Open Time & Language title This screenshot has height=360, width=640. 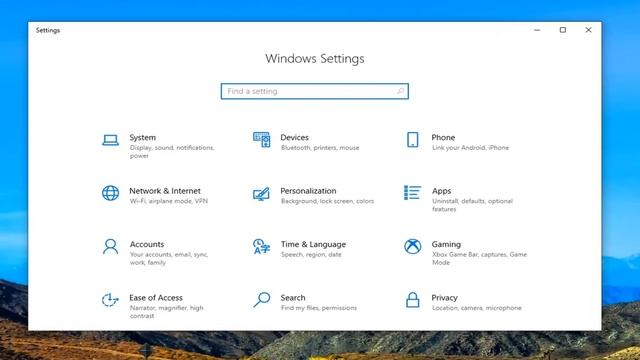(313, 244)
